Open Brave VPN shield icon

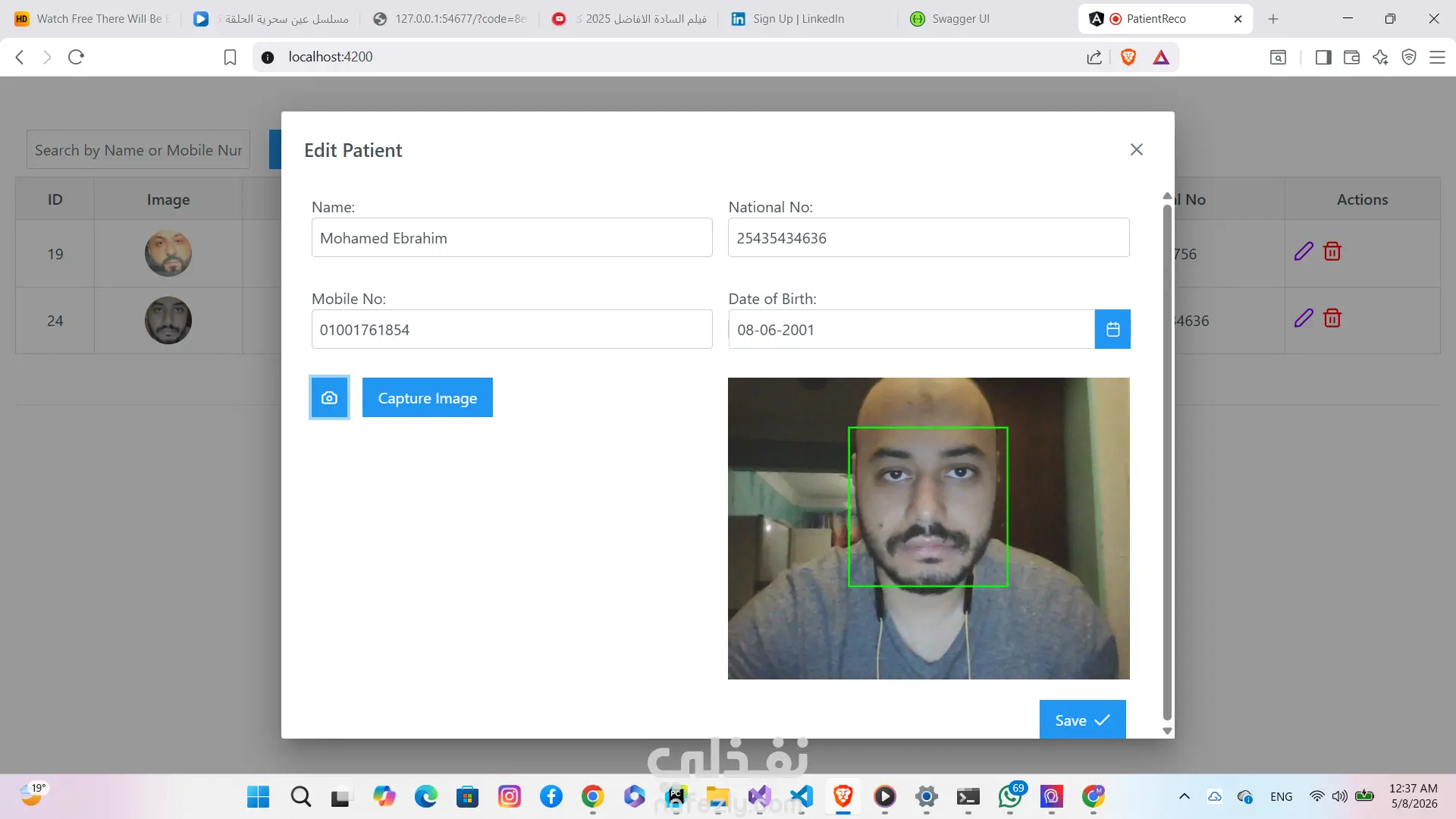(x=1409, y=57)
